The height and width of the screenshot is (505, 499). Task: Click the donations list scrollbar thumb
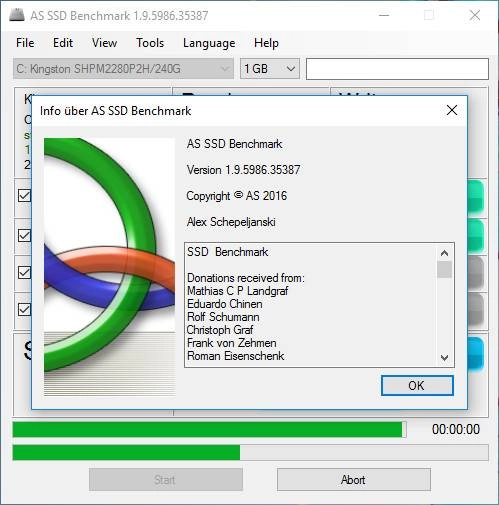point(444,269)
